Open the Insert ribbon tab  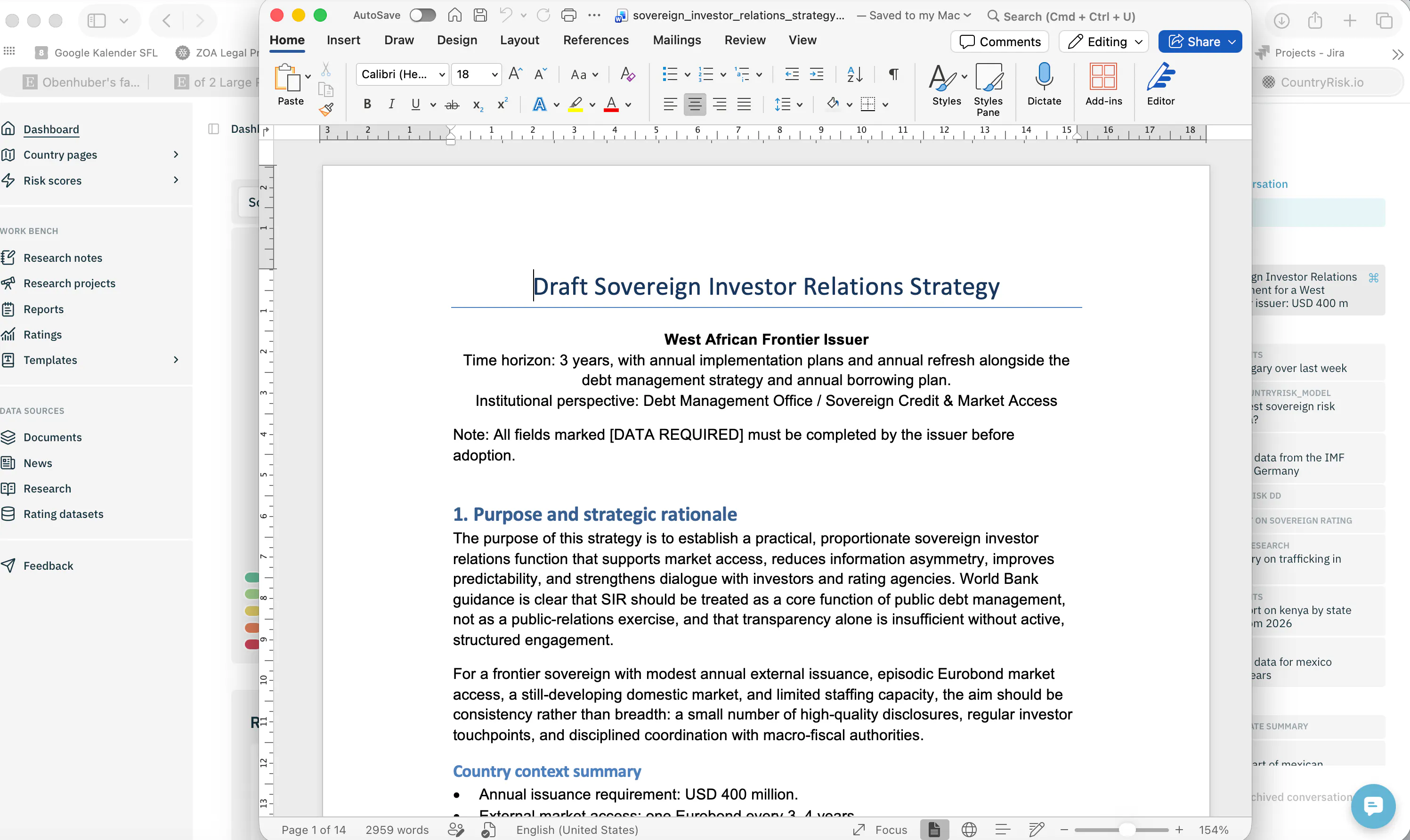tap(343, 40)
